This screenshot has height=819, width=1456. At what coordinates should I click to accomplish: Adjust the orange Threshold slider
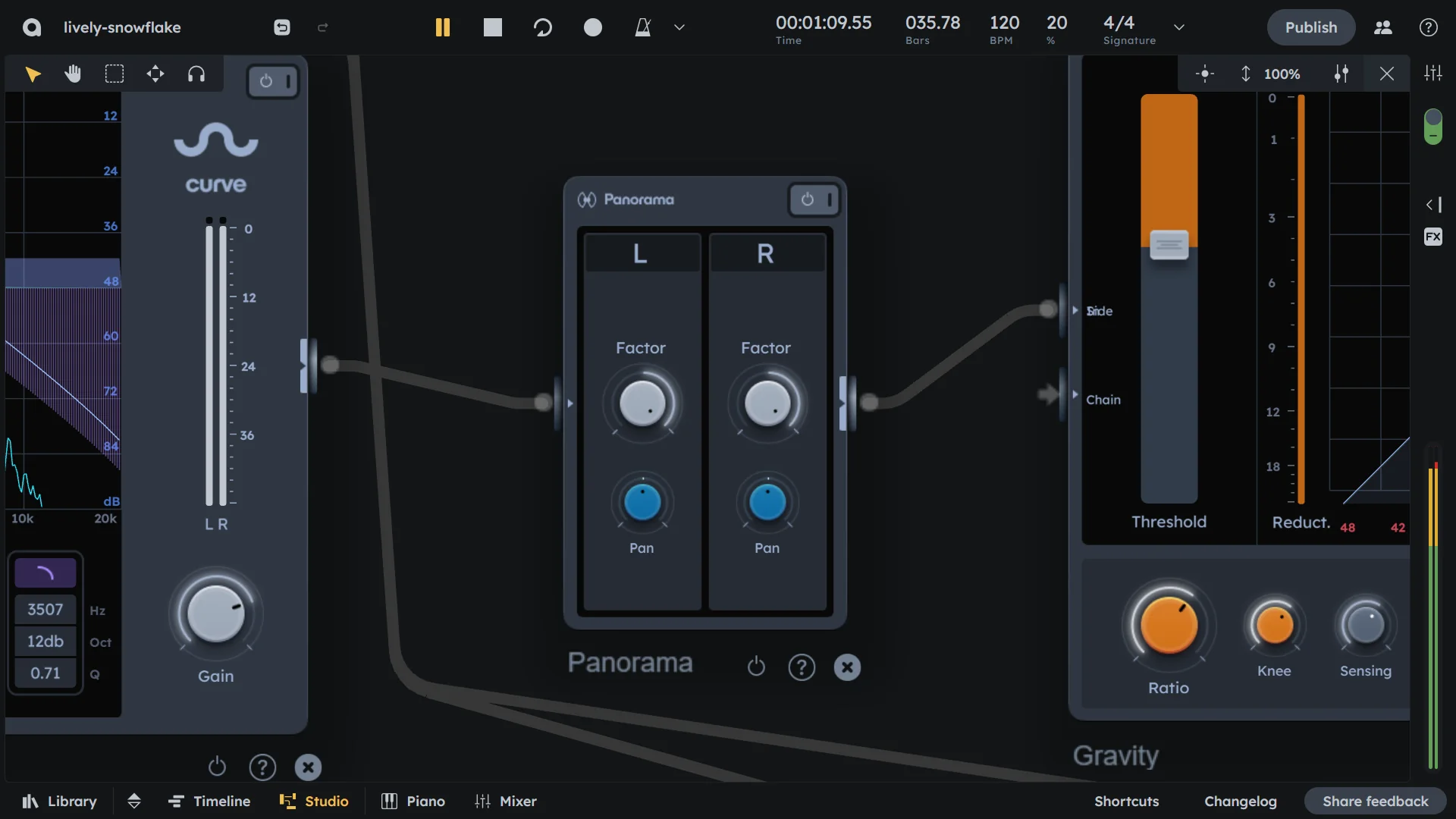(1168, 245)
